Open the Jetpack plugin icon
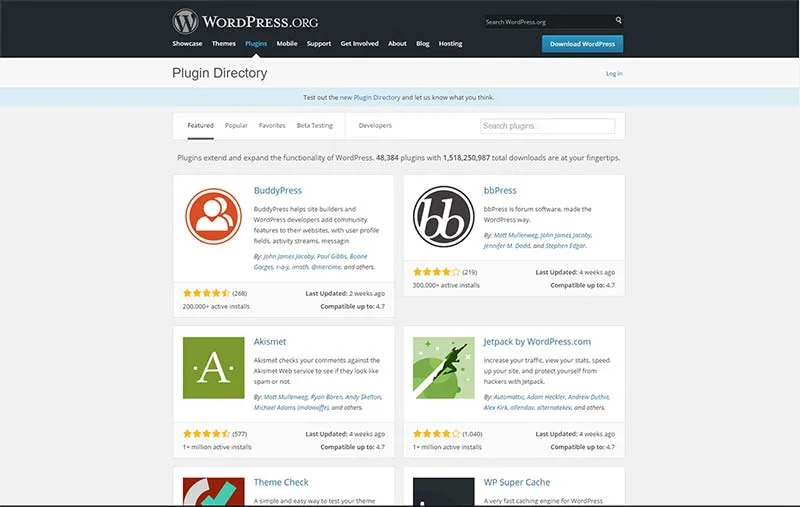The width and height of the screenshot is (800, 507). tap(443, 368)
